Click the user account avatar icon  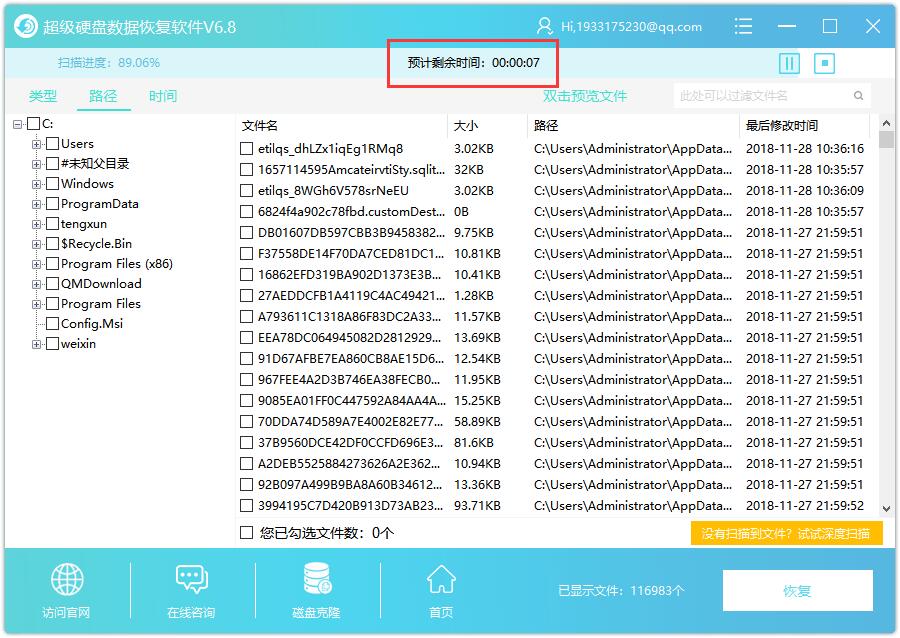click(x=544, y=26)
